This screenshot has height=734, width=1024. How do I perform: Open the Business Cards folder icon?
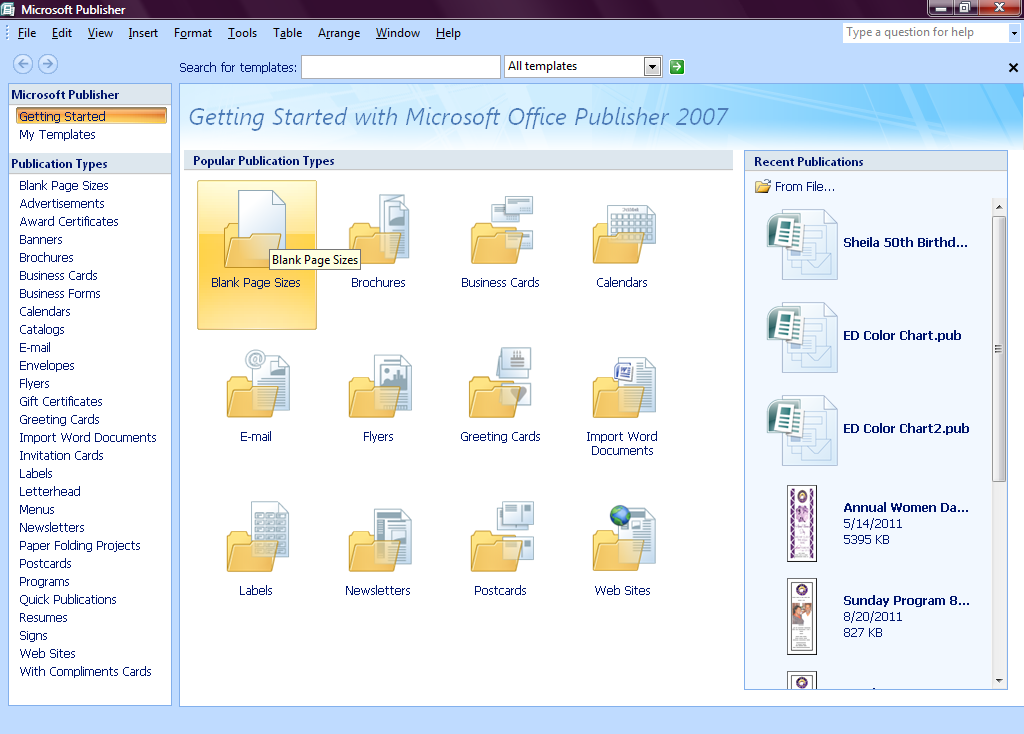click(502, 229)
